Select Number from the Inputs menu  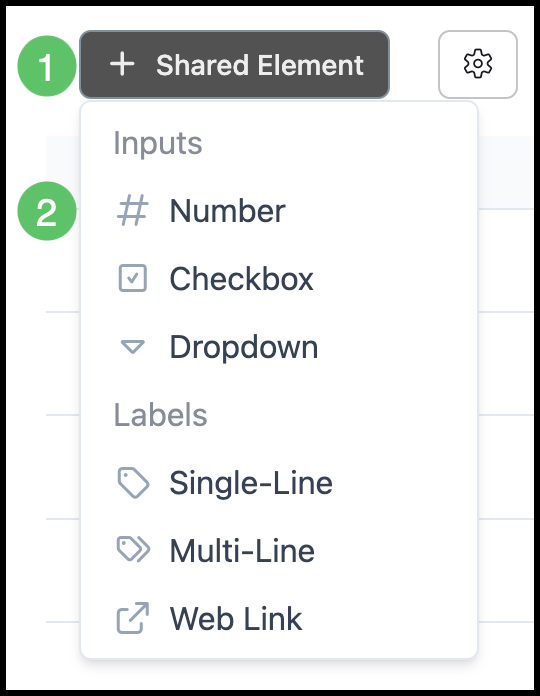click(x=279, y=210)
